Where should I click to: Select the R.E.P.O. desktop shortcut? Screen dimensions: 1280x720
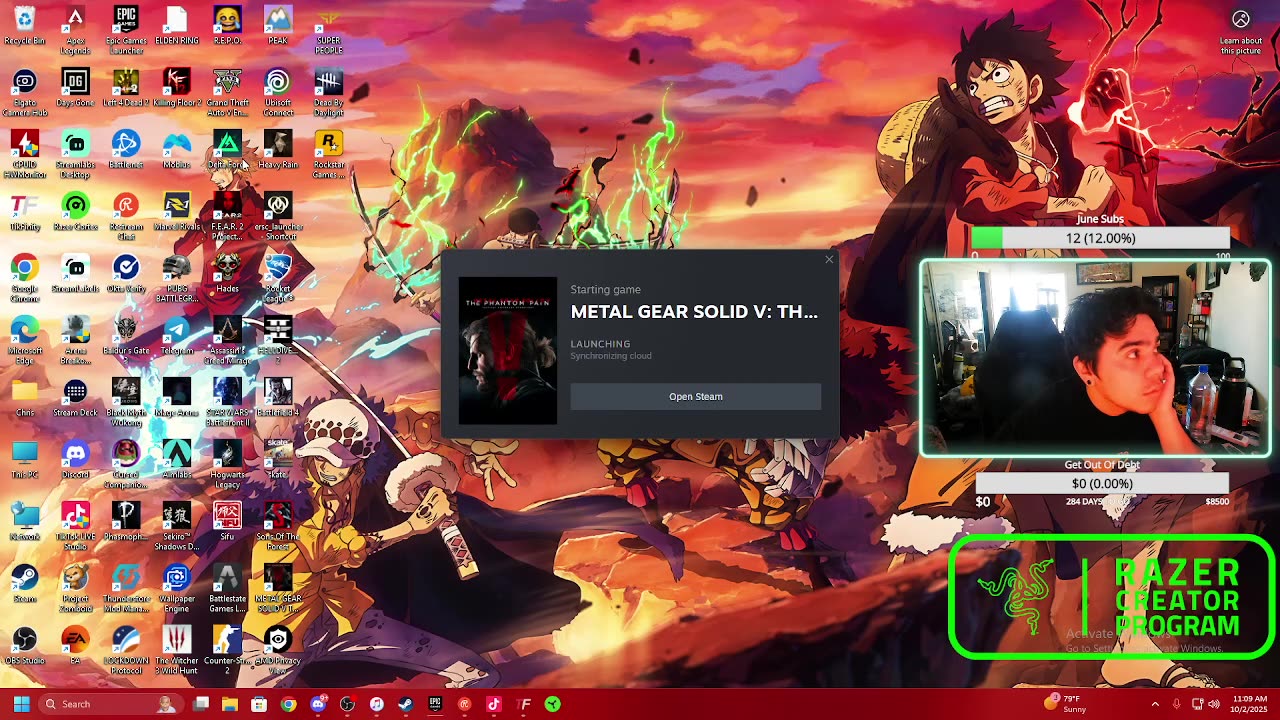227,27
